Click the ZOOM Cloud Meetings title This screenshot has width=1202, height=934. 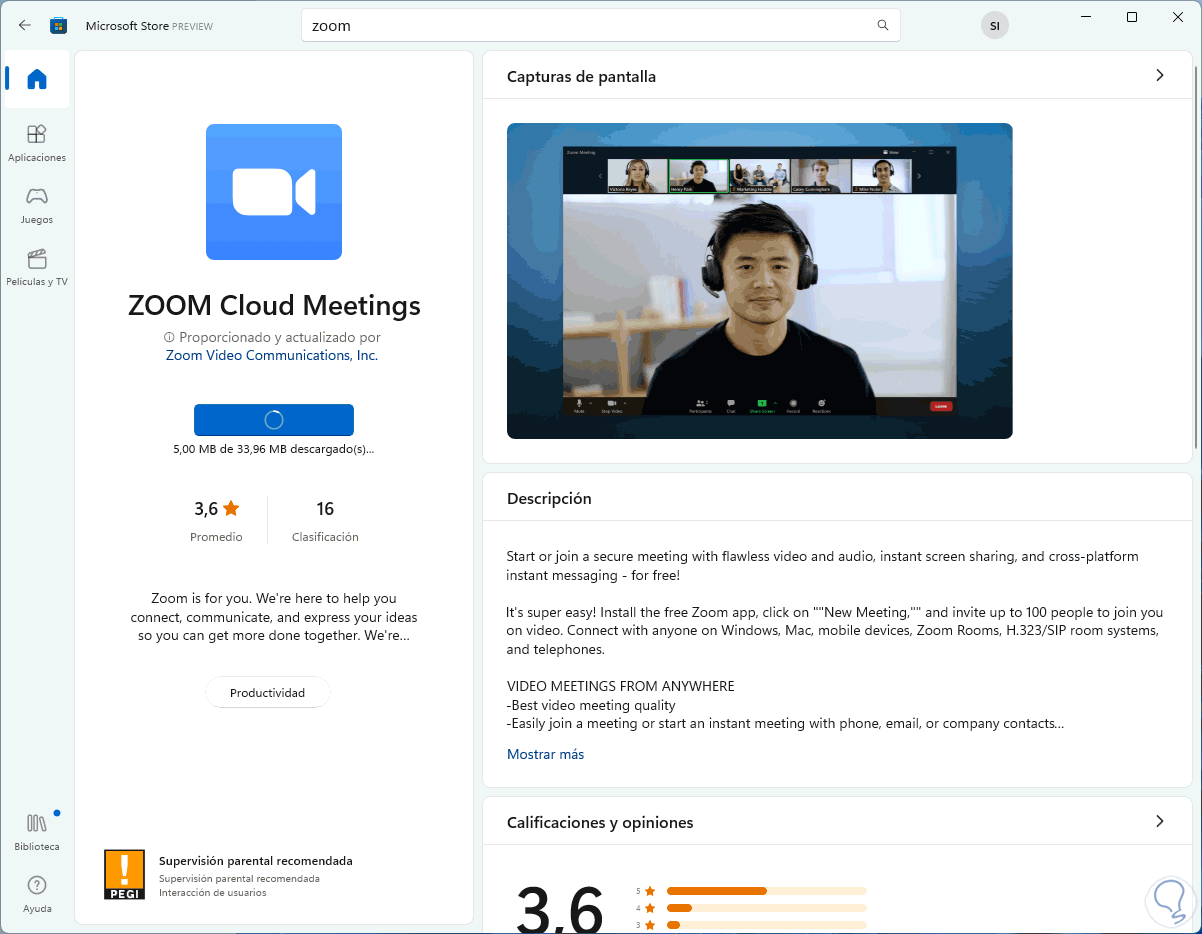pyautogui.click(x=274, y=305)
